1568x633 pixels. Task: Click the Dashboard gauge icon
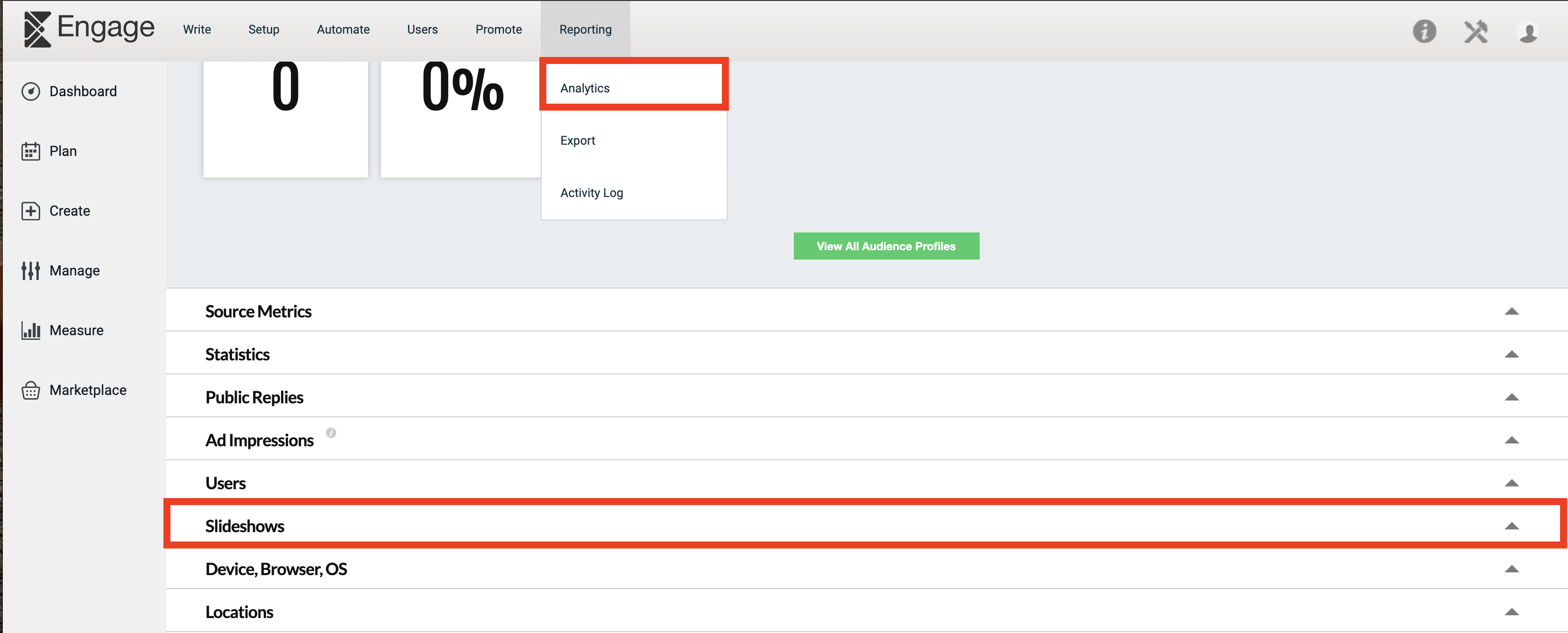(30, 91)
